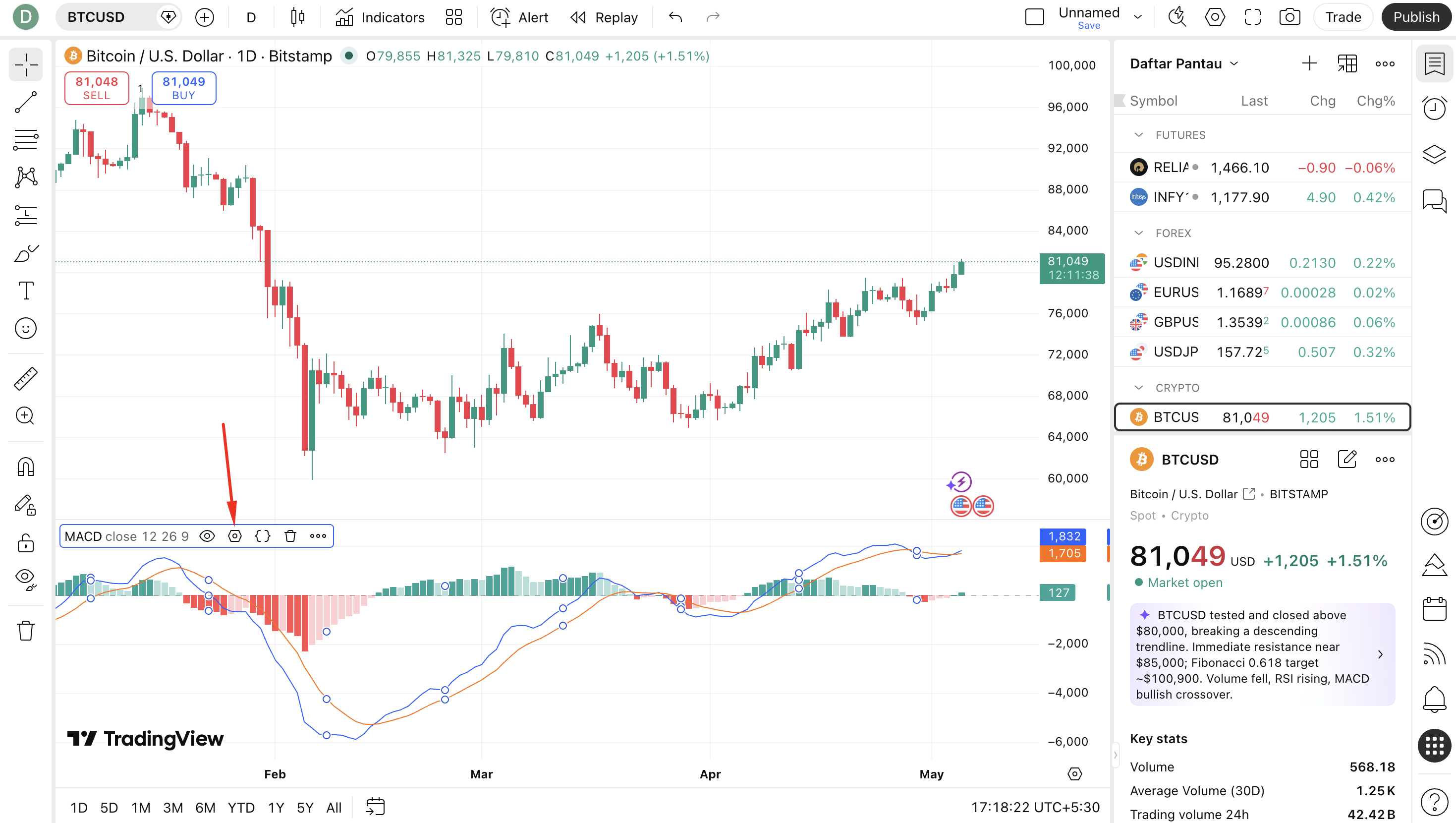
Task: Select the YTD date range
Action: point(241,807)
